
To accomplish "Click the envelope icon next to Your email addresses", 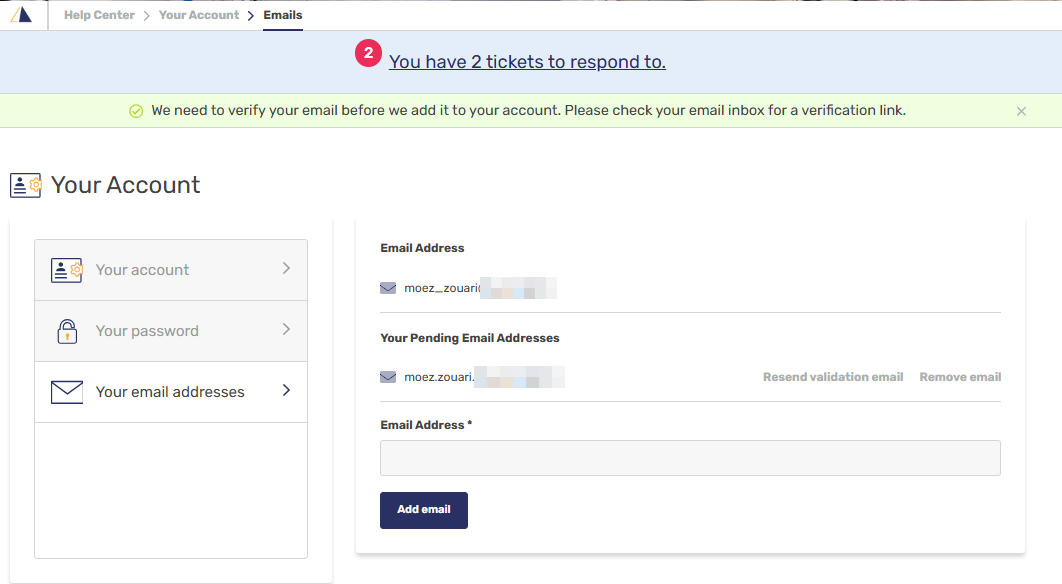I will pyautogui.click(x=66, y=391).
